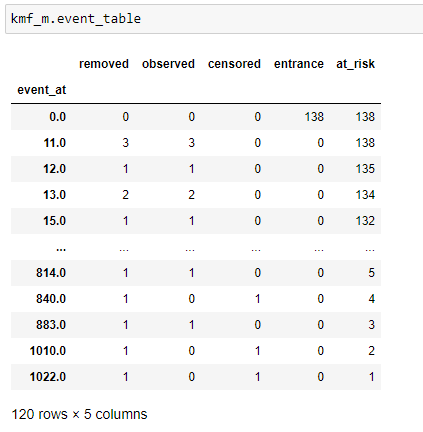Click removed value 3 in row 11.0
423x432 pixels.
[x=125, y=143]
